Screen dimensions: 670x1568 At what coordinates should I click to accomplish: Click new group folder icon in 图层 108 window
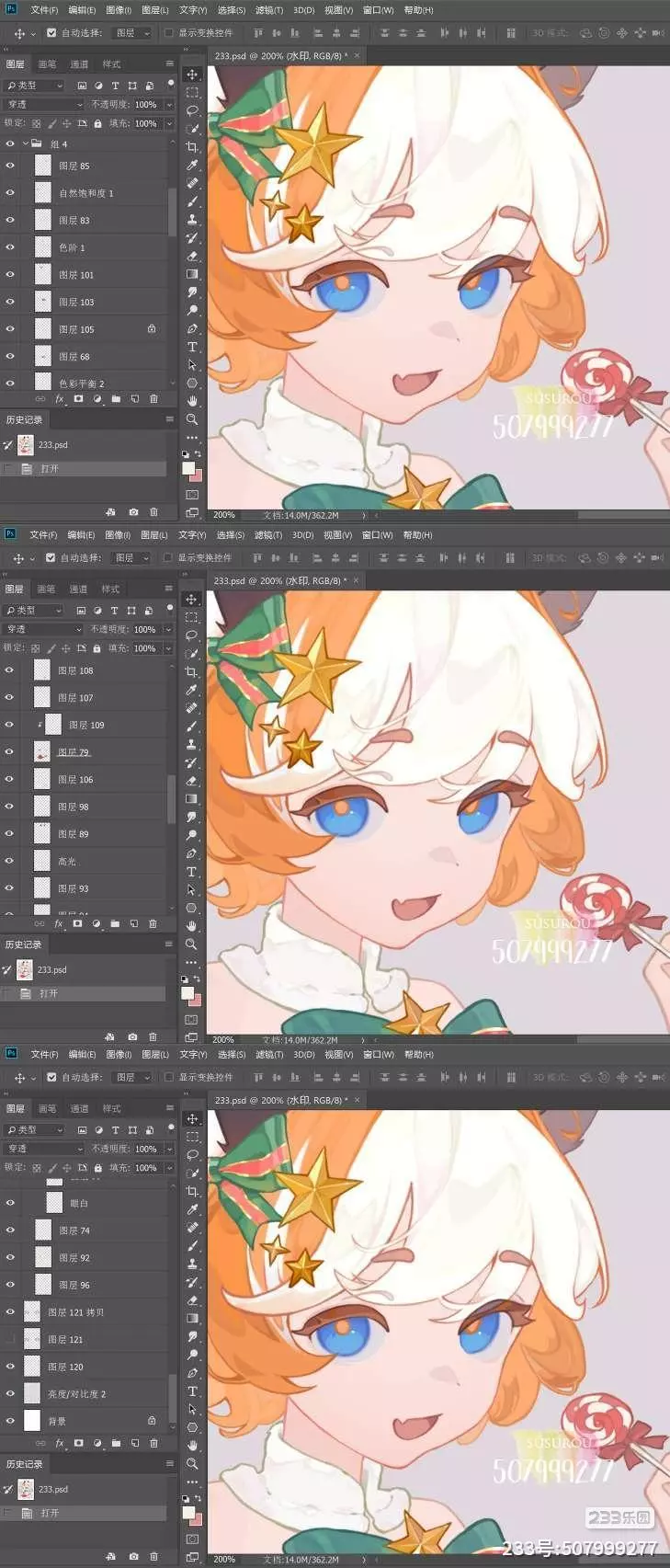point(115,923)
